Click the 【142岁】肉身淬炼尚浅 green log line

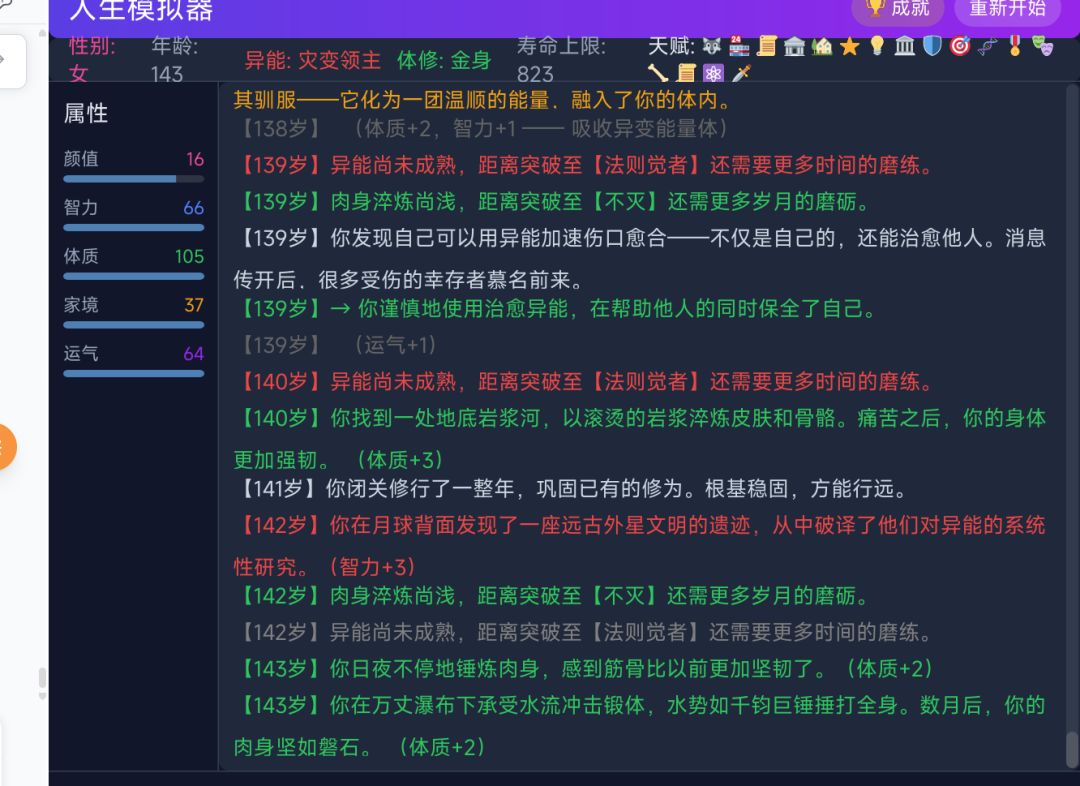[x=553, y=596]
